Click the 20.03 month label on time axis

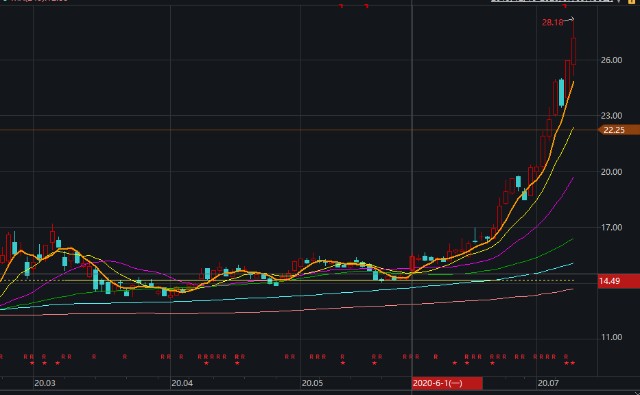(x=45, y=383)
